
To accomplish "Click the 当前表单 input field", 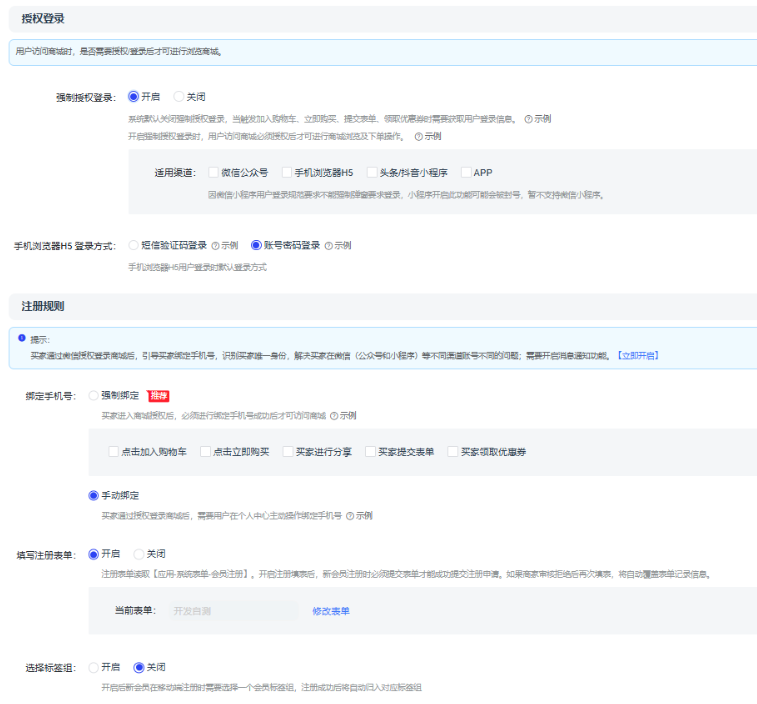I will tap(230, 611).
